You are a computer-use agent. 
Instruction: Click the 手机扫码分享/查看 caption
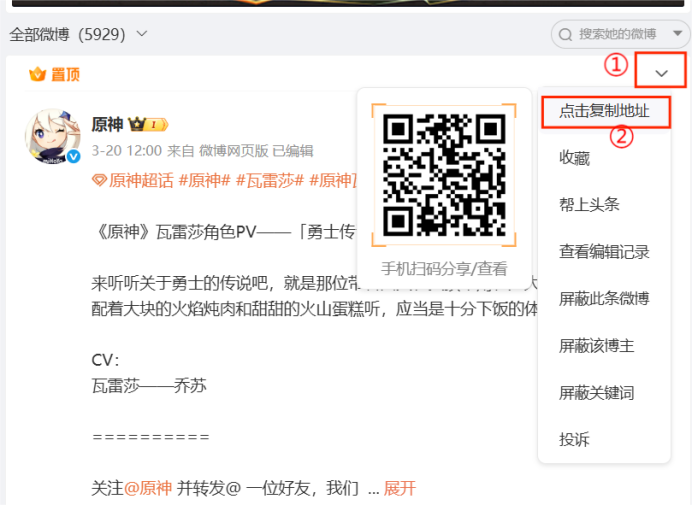tap(444, 268)
